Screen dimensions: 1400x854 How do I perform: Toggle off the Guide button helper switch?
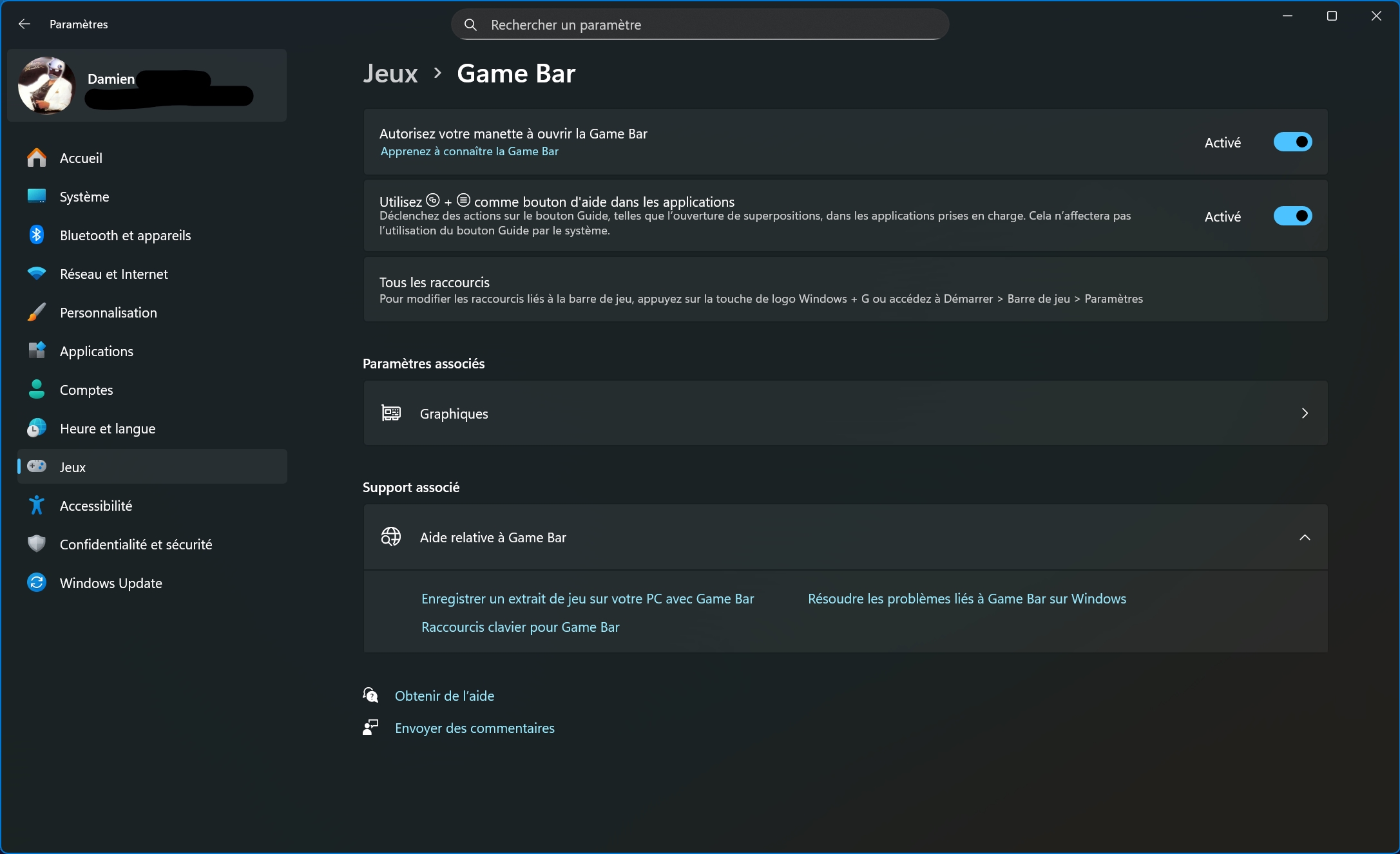coord(1292,216)
